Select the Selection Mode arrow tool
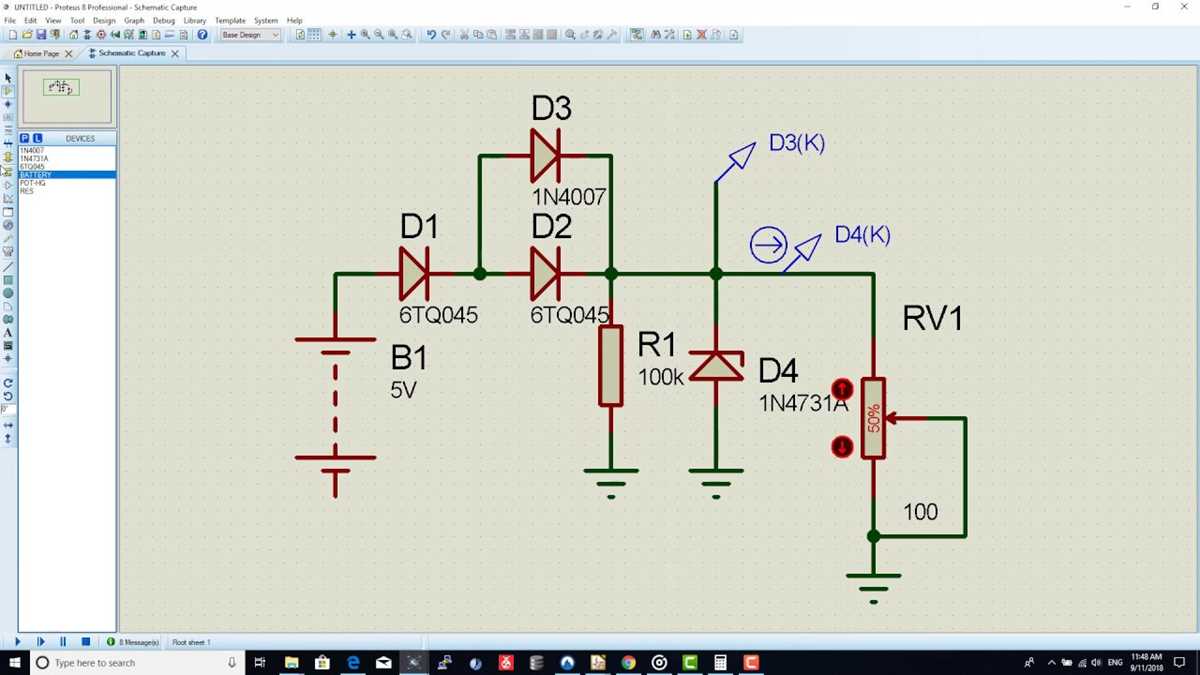The height and width of the screenshot is (675, 1200). pos(8,78)
